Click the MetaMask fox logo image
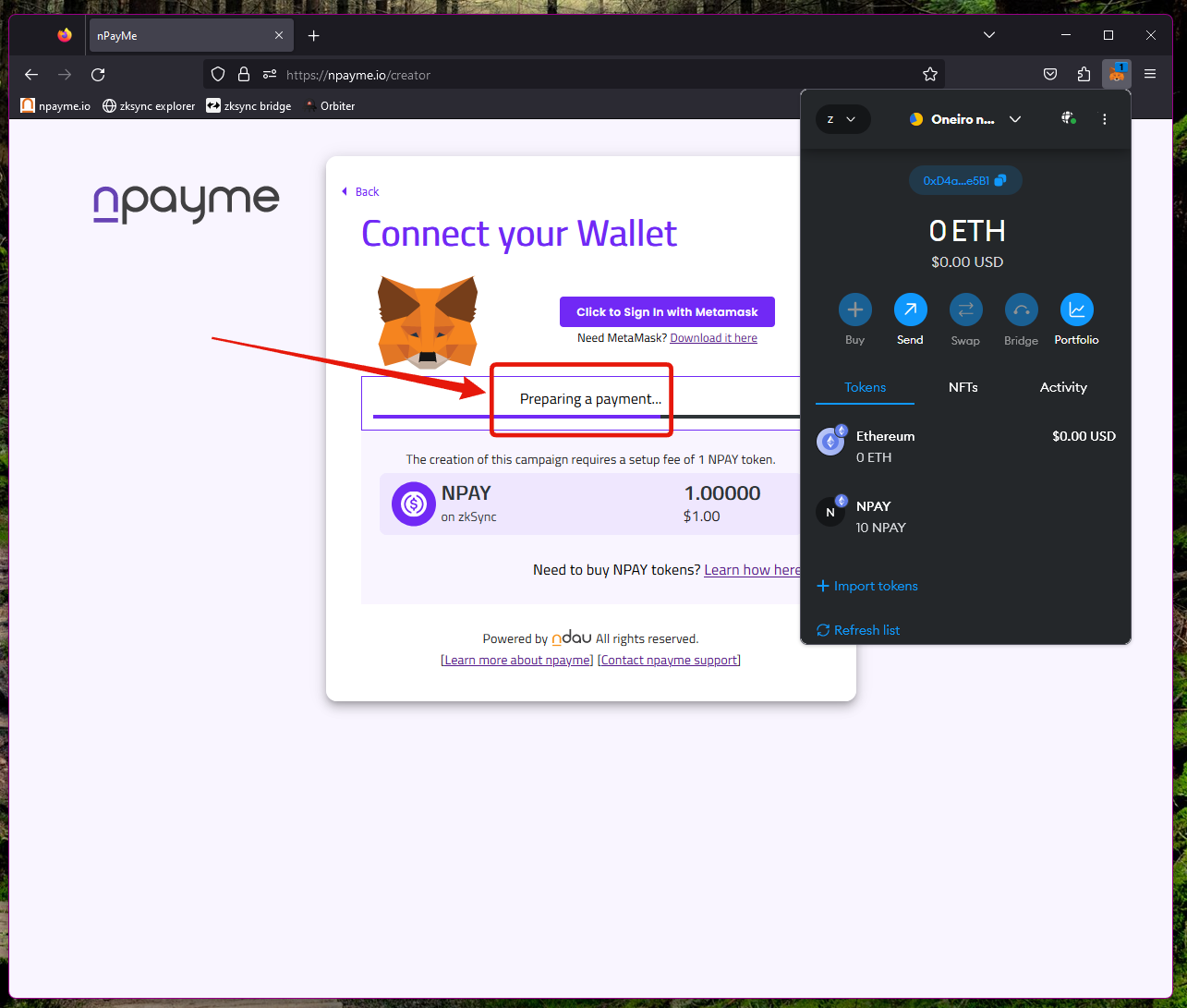The image size is (1187, 1008). (428, 322)
